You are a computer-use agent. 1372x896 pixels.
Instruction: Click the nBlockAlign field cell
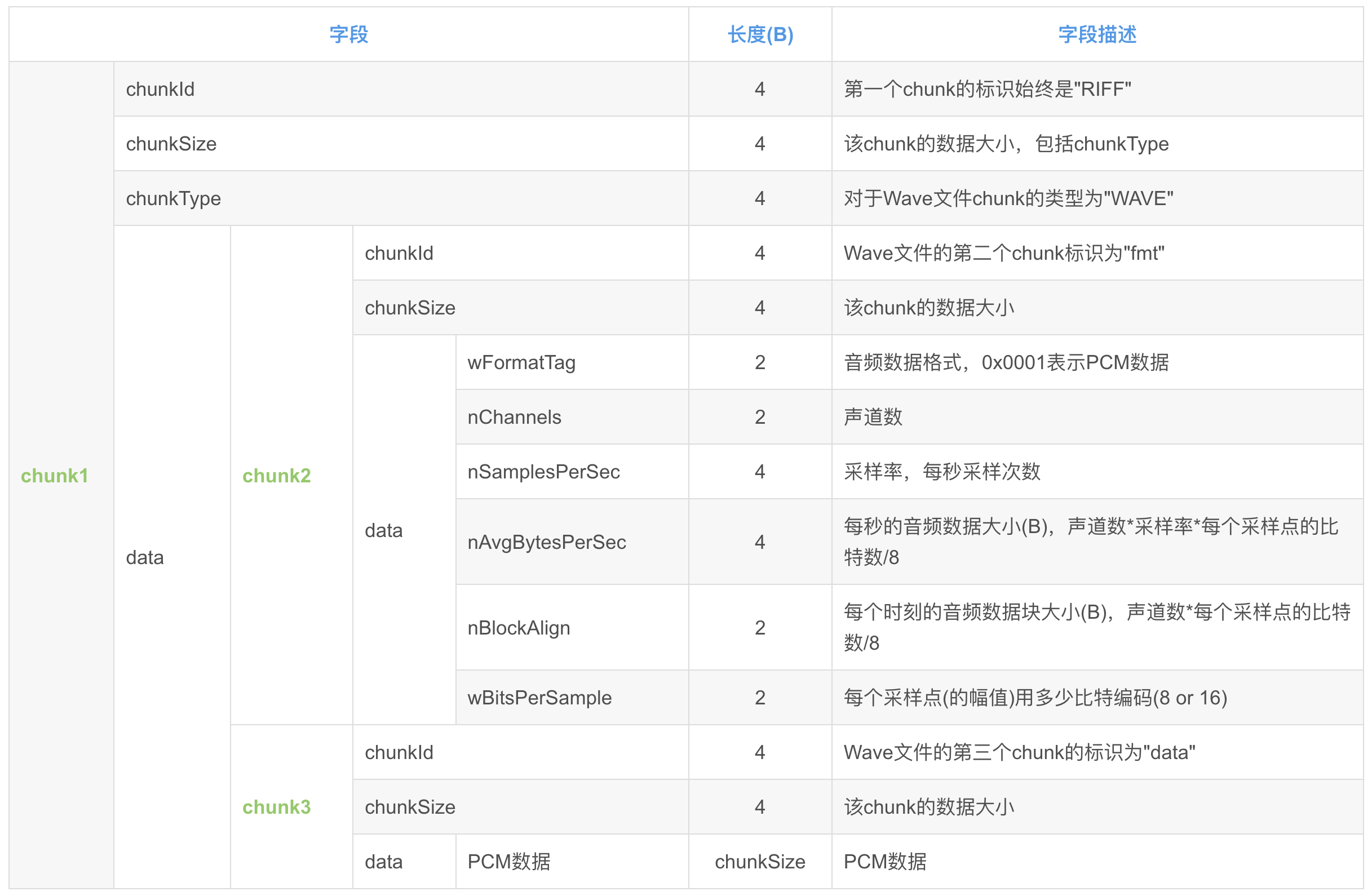pos(518,628)
